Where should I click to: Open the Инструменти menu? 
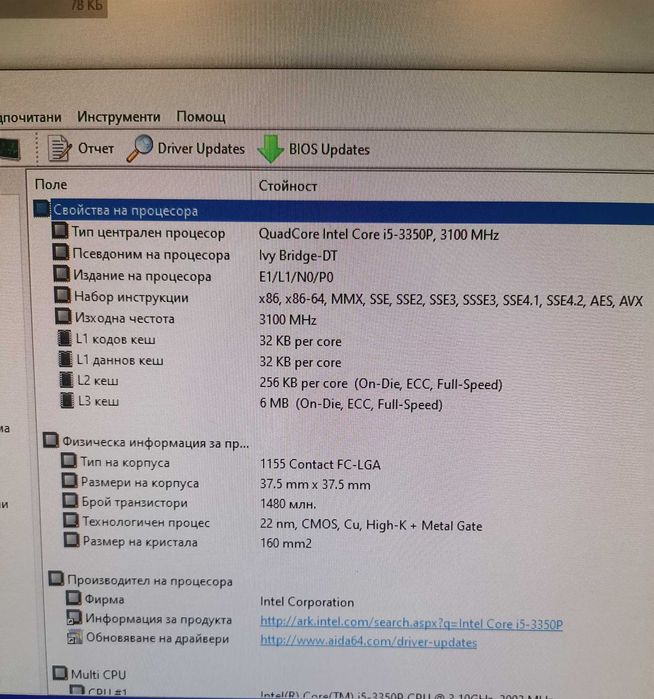point(119,117)
